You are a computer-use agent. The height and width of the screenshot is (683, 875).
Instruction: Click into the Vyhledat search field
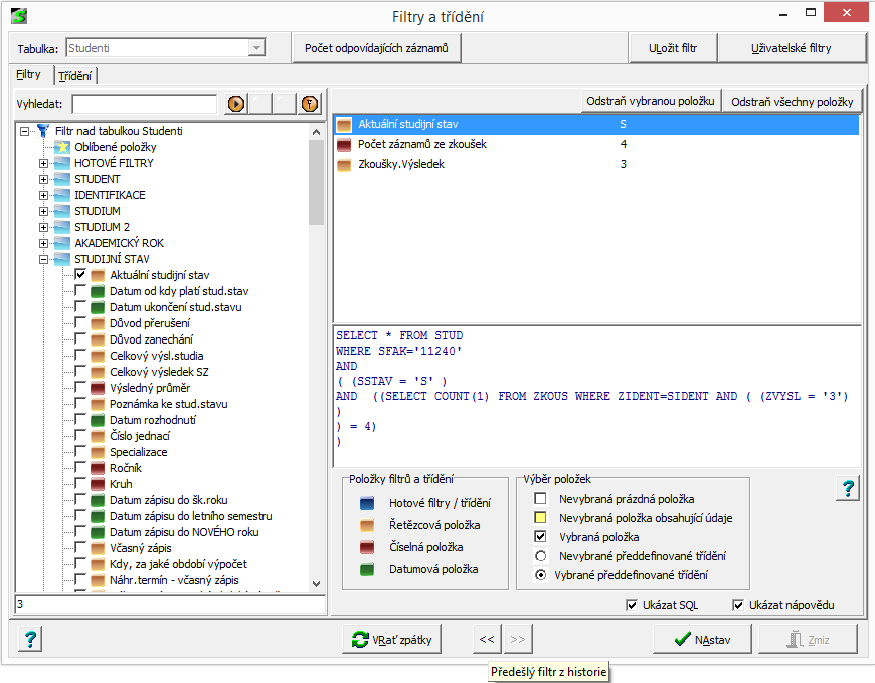pyautogui.click(x=144, y=104)
